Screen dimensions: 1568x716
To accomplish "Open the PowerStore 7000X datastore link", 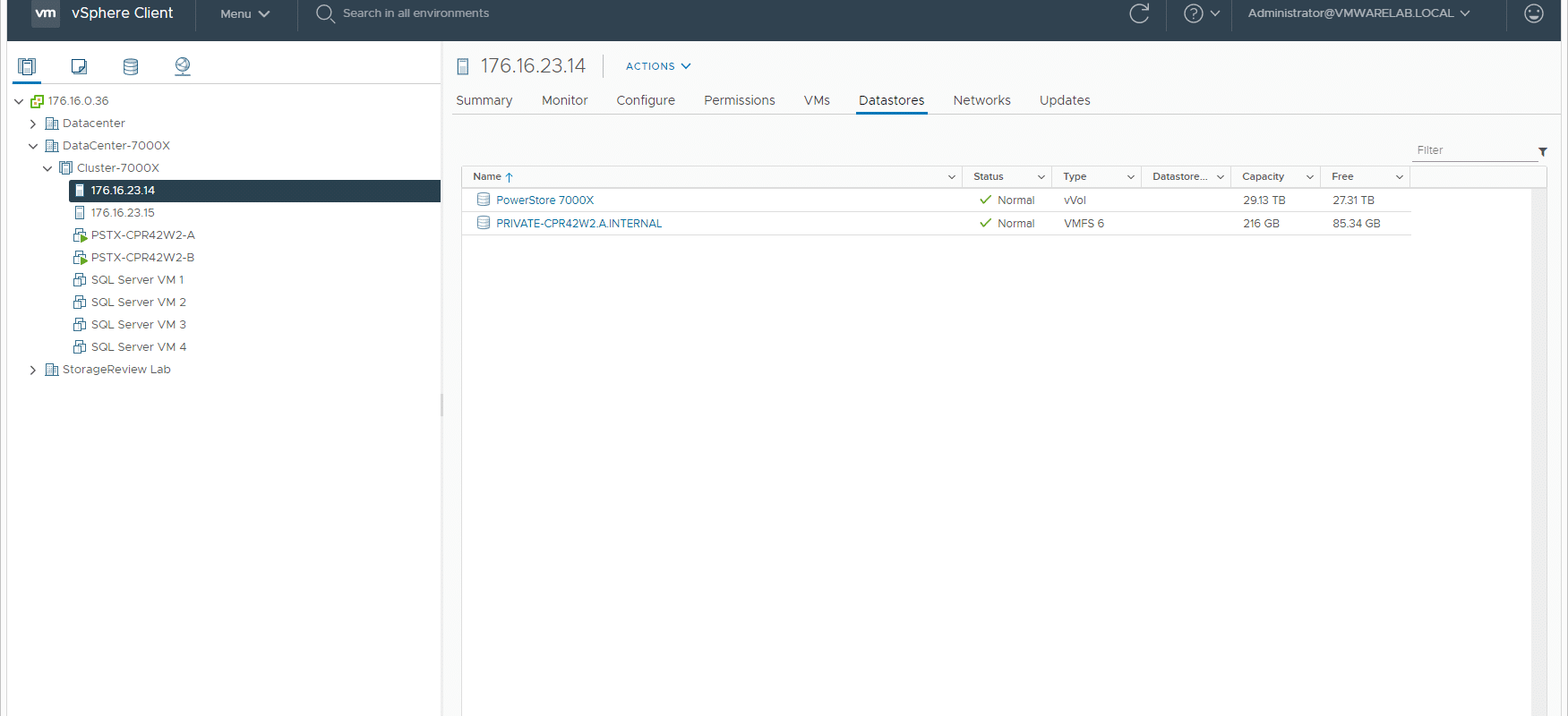I will click(x=545, y=200).
